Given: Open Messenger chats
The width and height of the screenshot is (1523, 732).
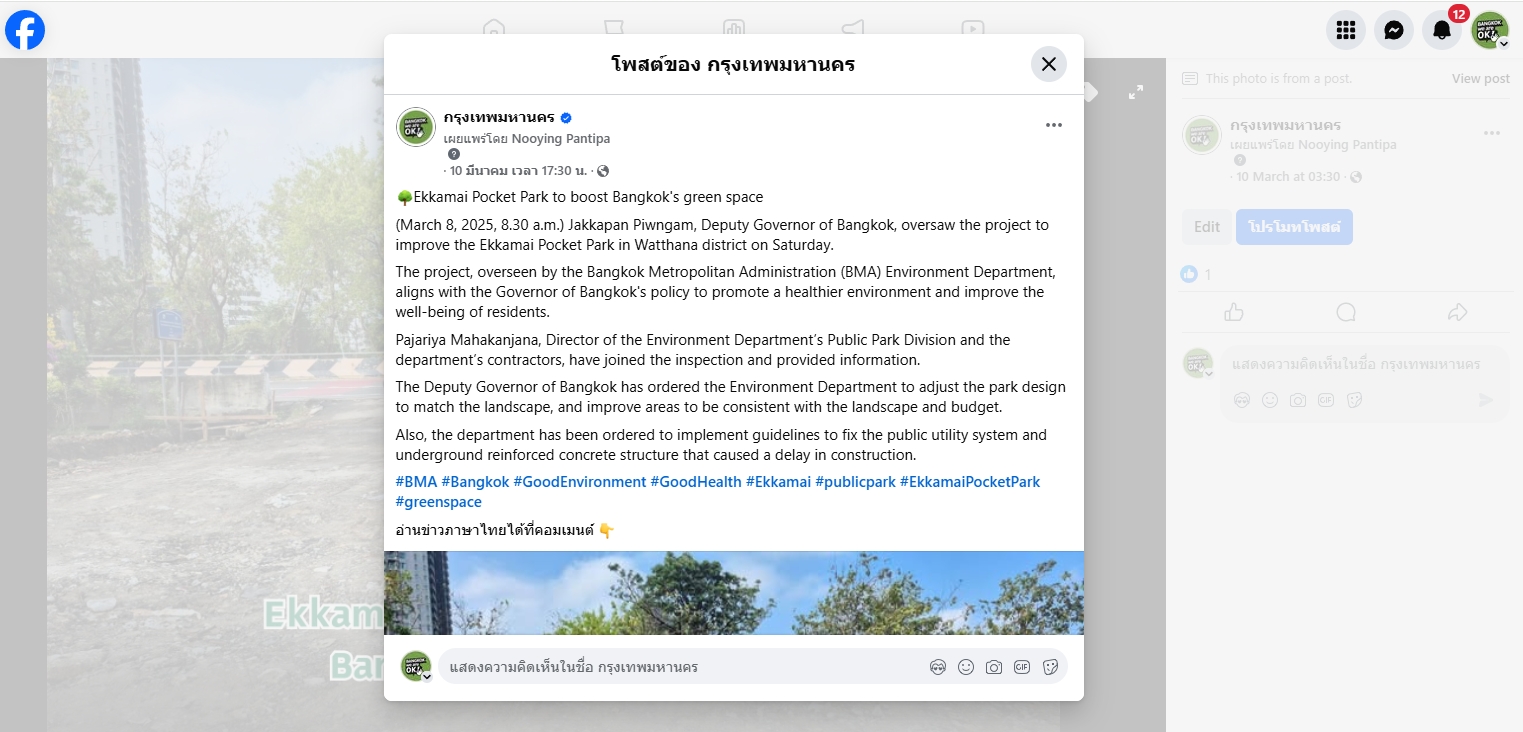Looking at the screenshot, I should click(x=1394, y=30).
